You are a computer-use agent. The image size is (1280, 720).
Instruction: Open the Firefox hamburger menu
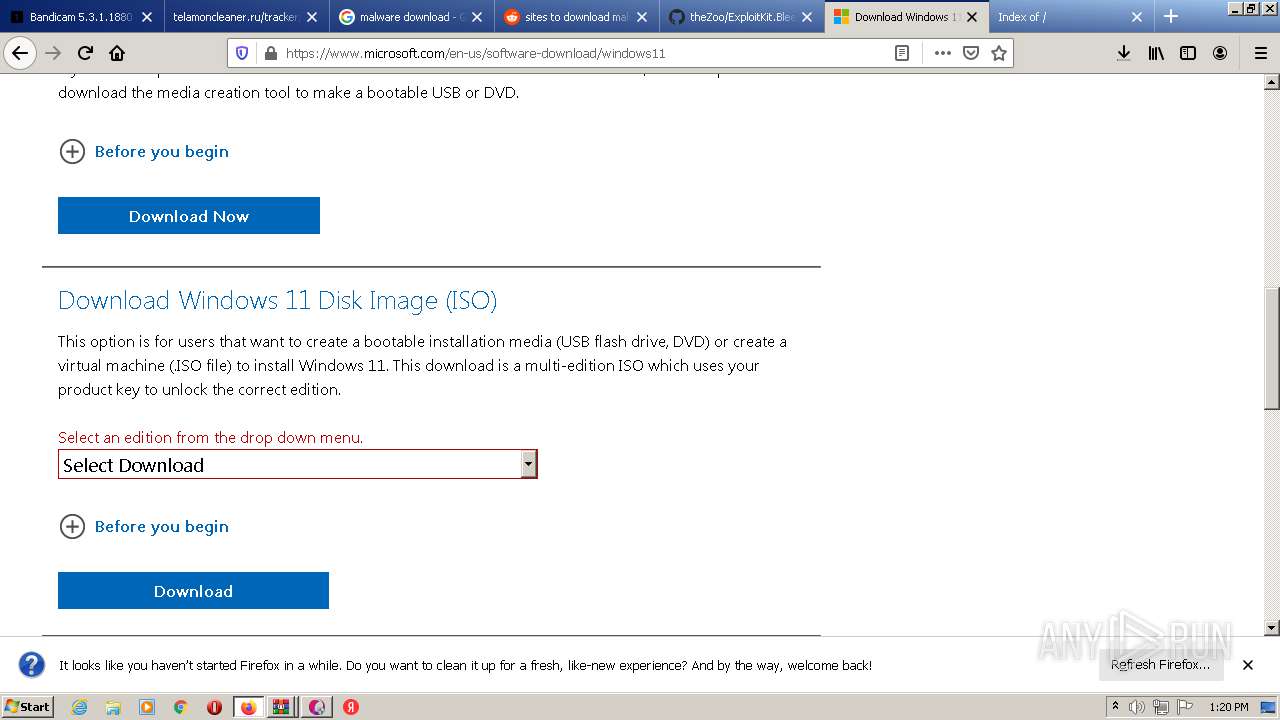[x=1260, y=53]
